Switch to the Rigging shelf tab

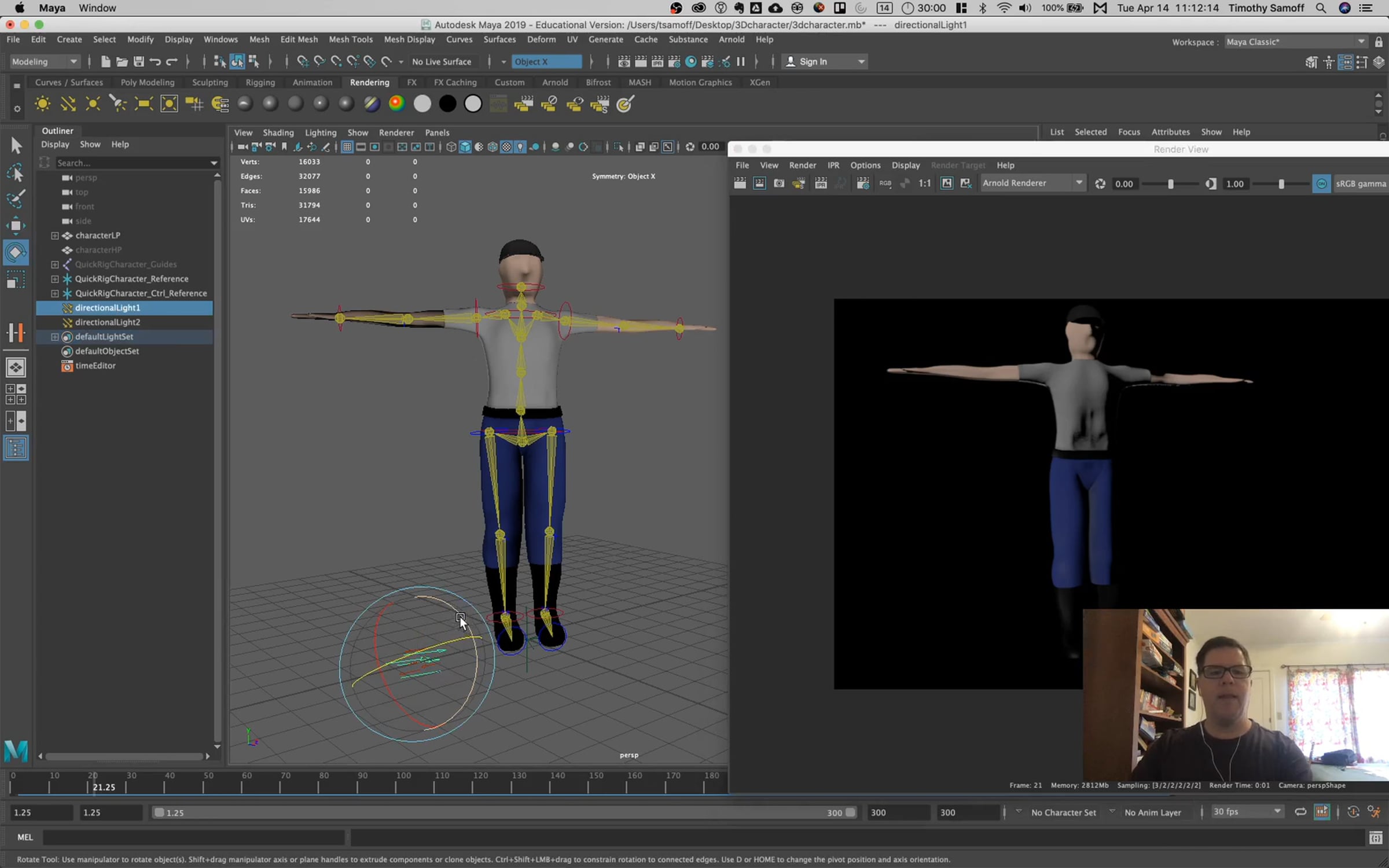(x=260, y=82)
